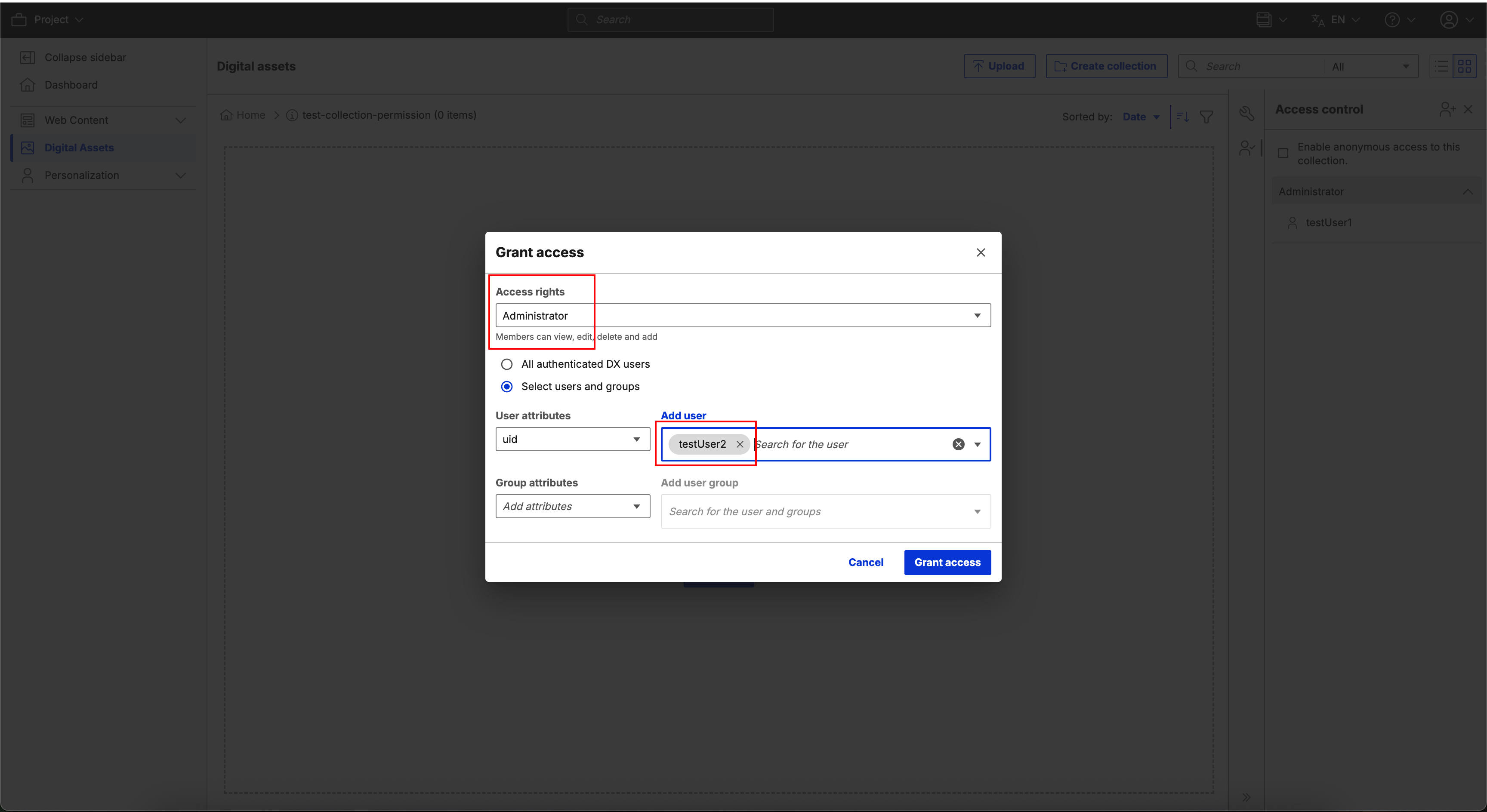Collapse the Administrator section in Access control
Image resolution: width=1487 pixels, height=812 pixels.
click(x=1468, y=191)
